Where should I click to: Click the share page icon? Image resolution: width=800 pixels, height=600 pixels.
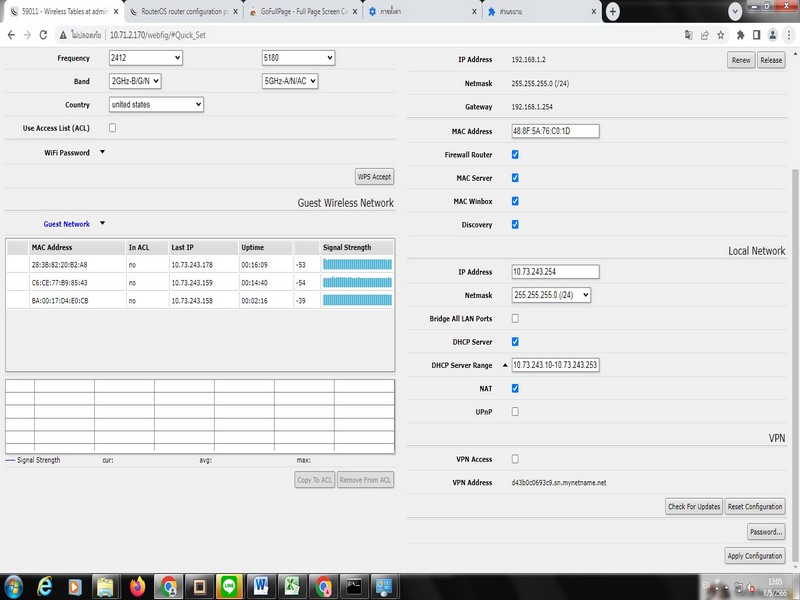(705, 35)
